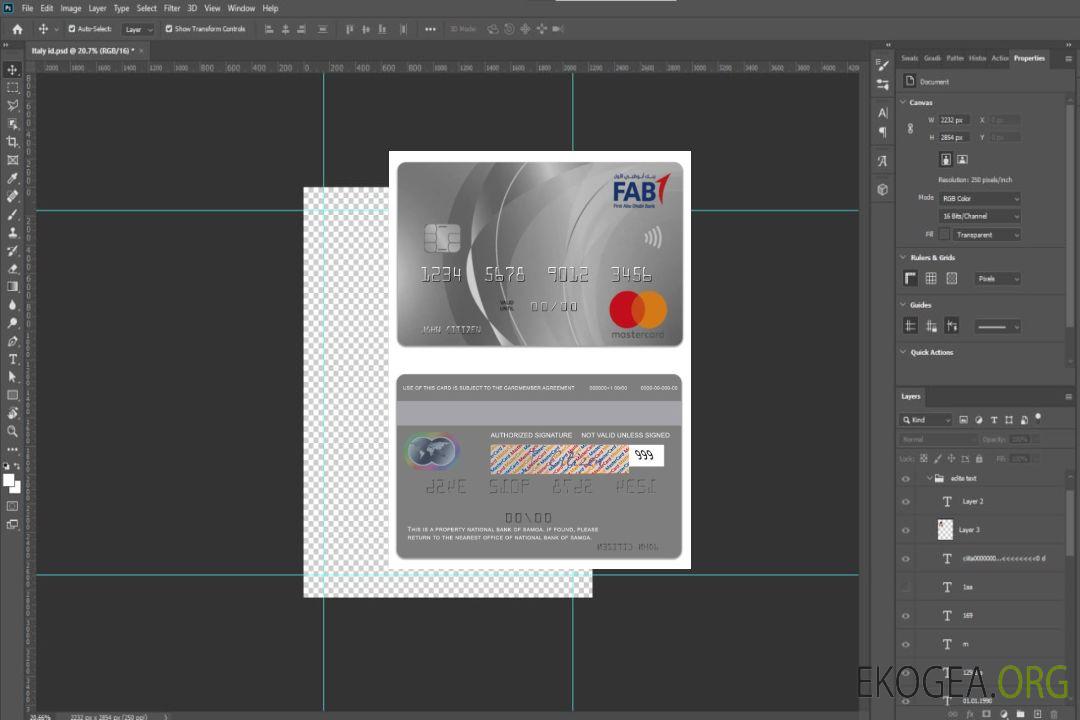
Task: Switch to the Actions panel tab
Action: [1000, 58]
